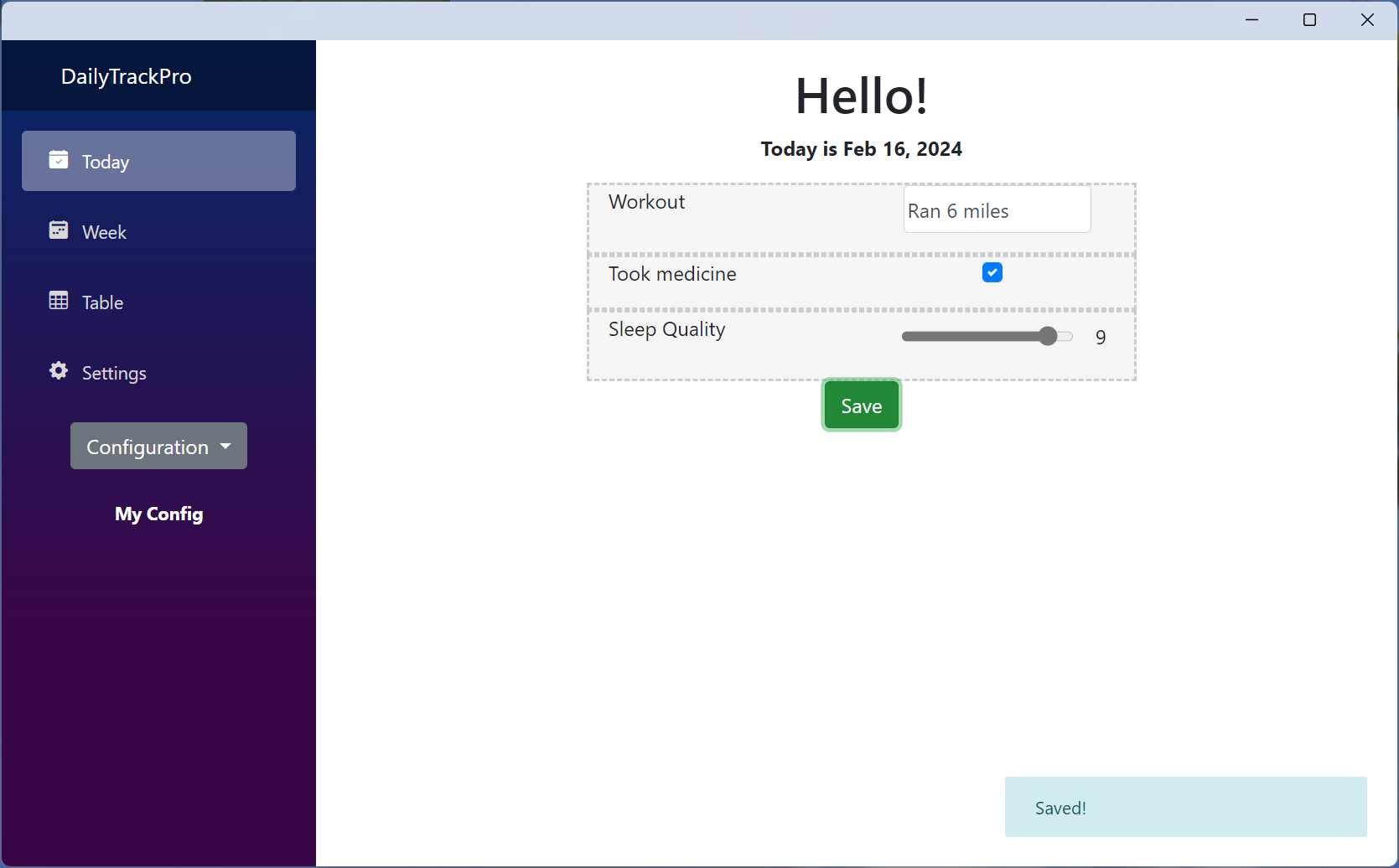Switch to the Week view
This screenshot has width=1399, height=868.
pyautogui.click(x=158, y=231)
